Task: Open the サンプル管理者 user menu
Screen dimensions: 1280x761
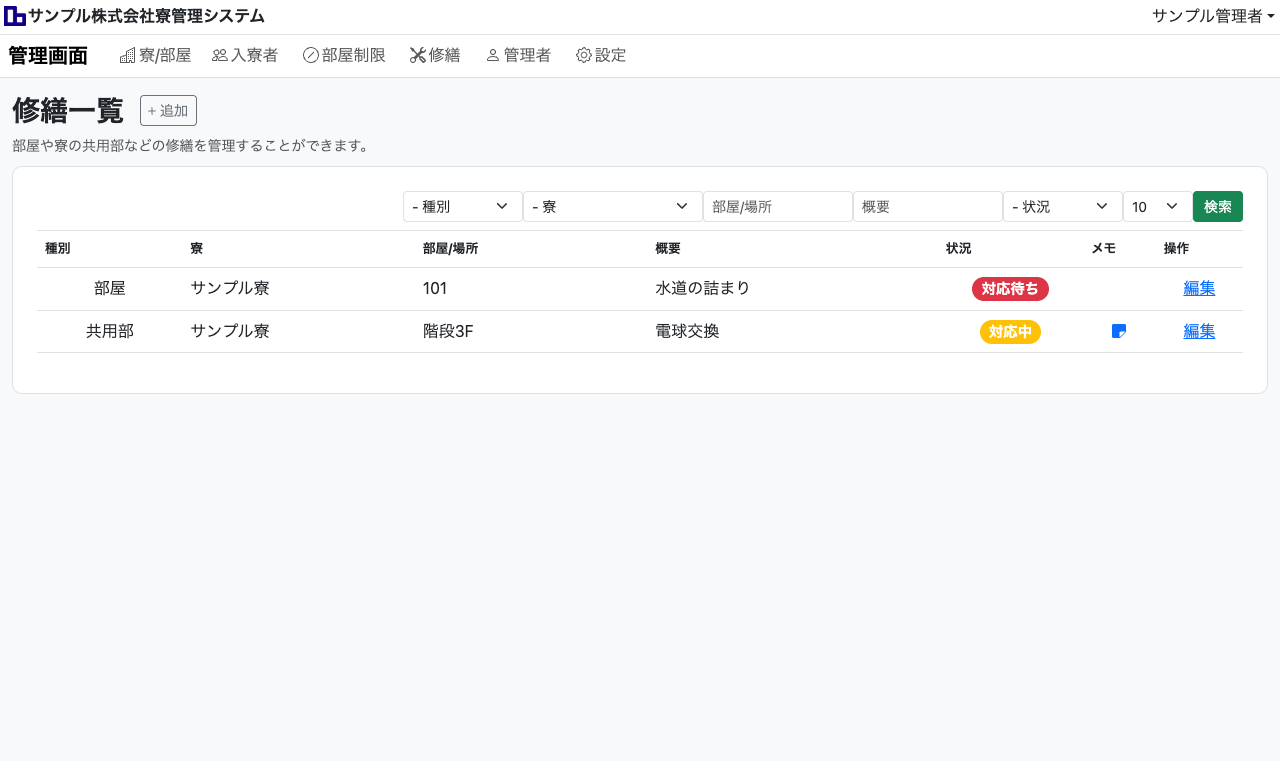Action: tap(1213, 16)
